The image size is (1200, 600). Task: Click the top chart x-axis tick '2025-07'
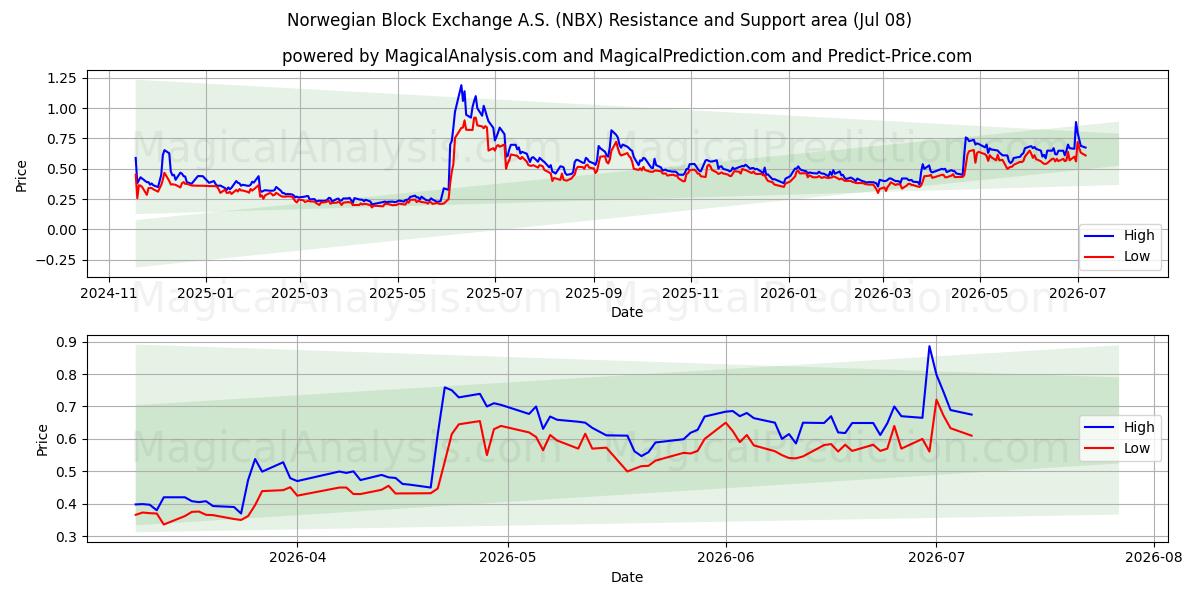[x=494, y=294]
